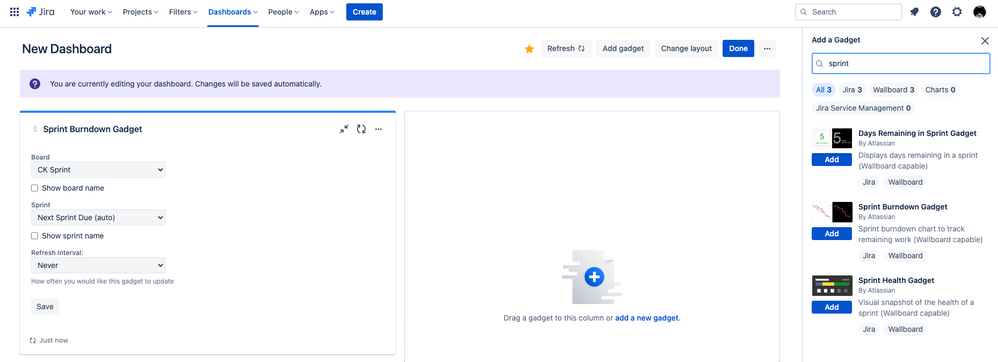The height and width of the screenshot is (362, 998).
Task: Open the user profile avatar
Action: 980,12
